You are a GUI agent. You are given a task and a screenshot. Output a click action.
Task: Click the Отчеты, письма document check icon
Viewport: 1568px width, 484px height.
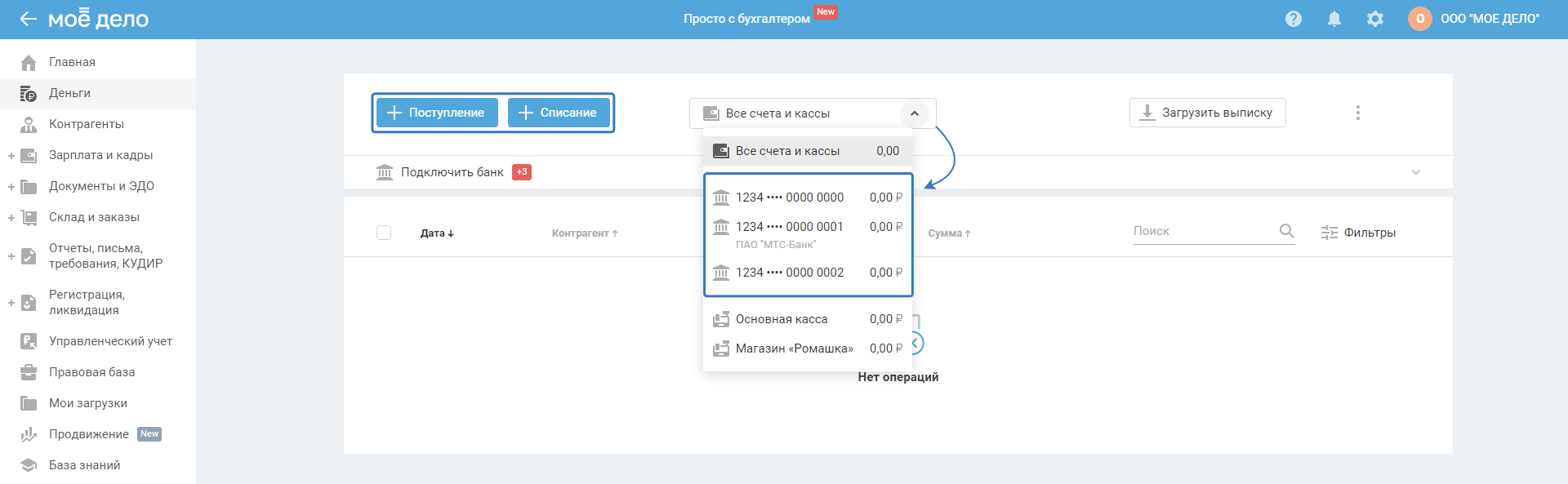(x=29, y=255)
